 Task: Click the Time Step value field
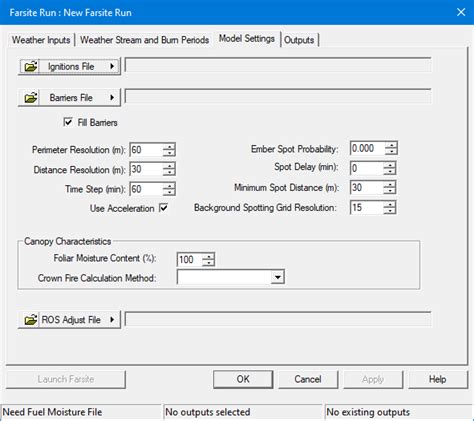(146, 189)
